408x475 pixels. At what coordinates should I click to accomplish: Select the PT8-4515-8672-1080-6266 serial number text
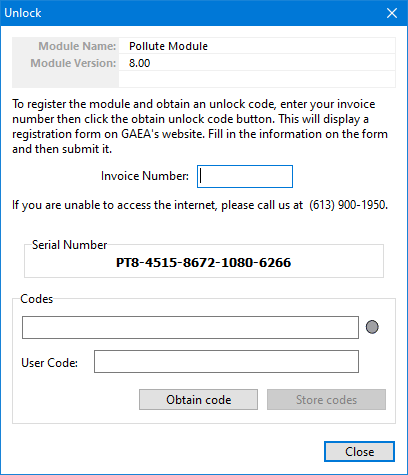tap(203, 263)
